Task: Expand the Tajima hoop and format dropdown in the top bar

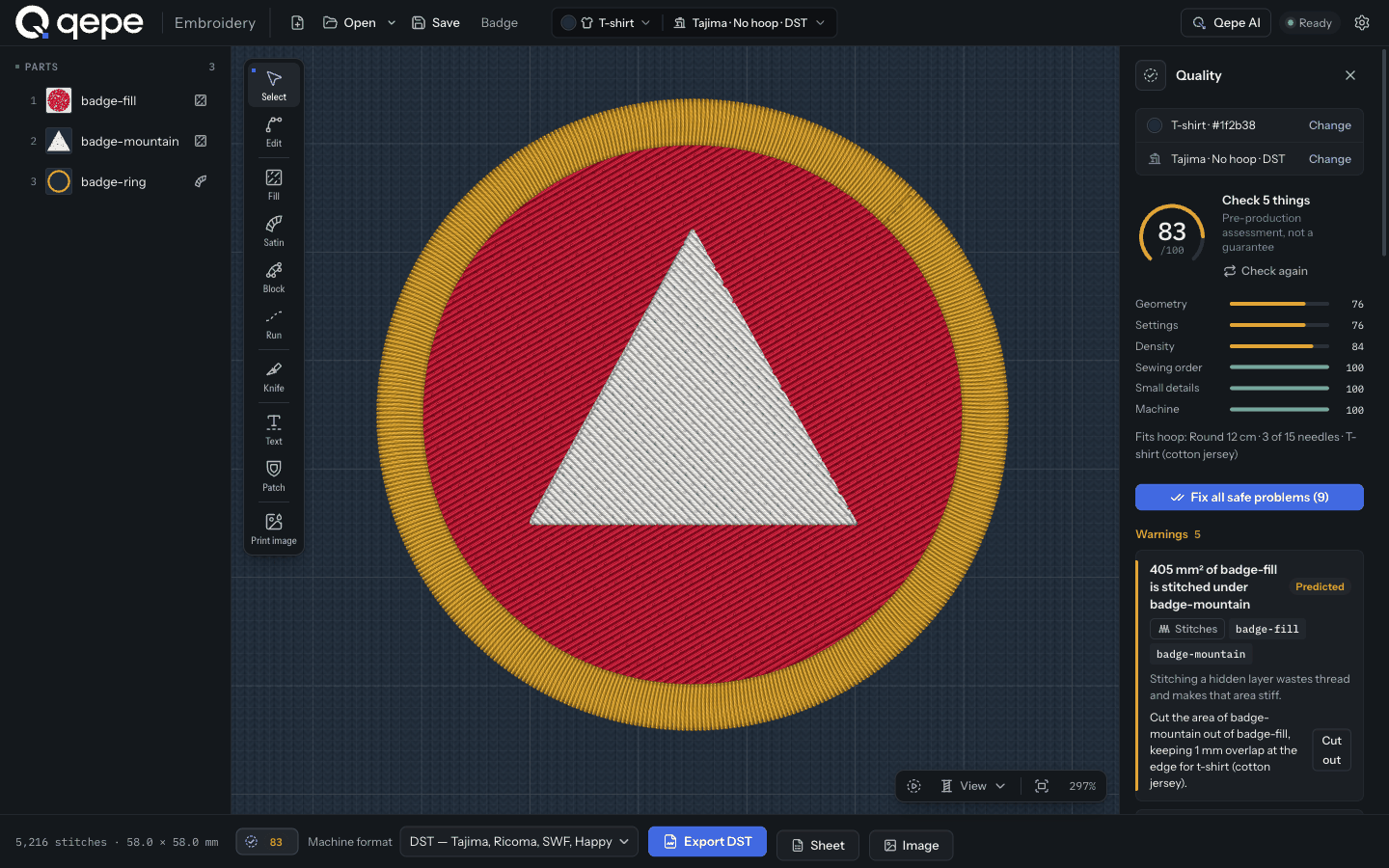Action: [x=749, y=23]
